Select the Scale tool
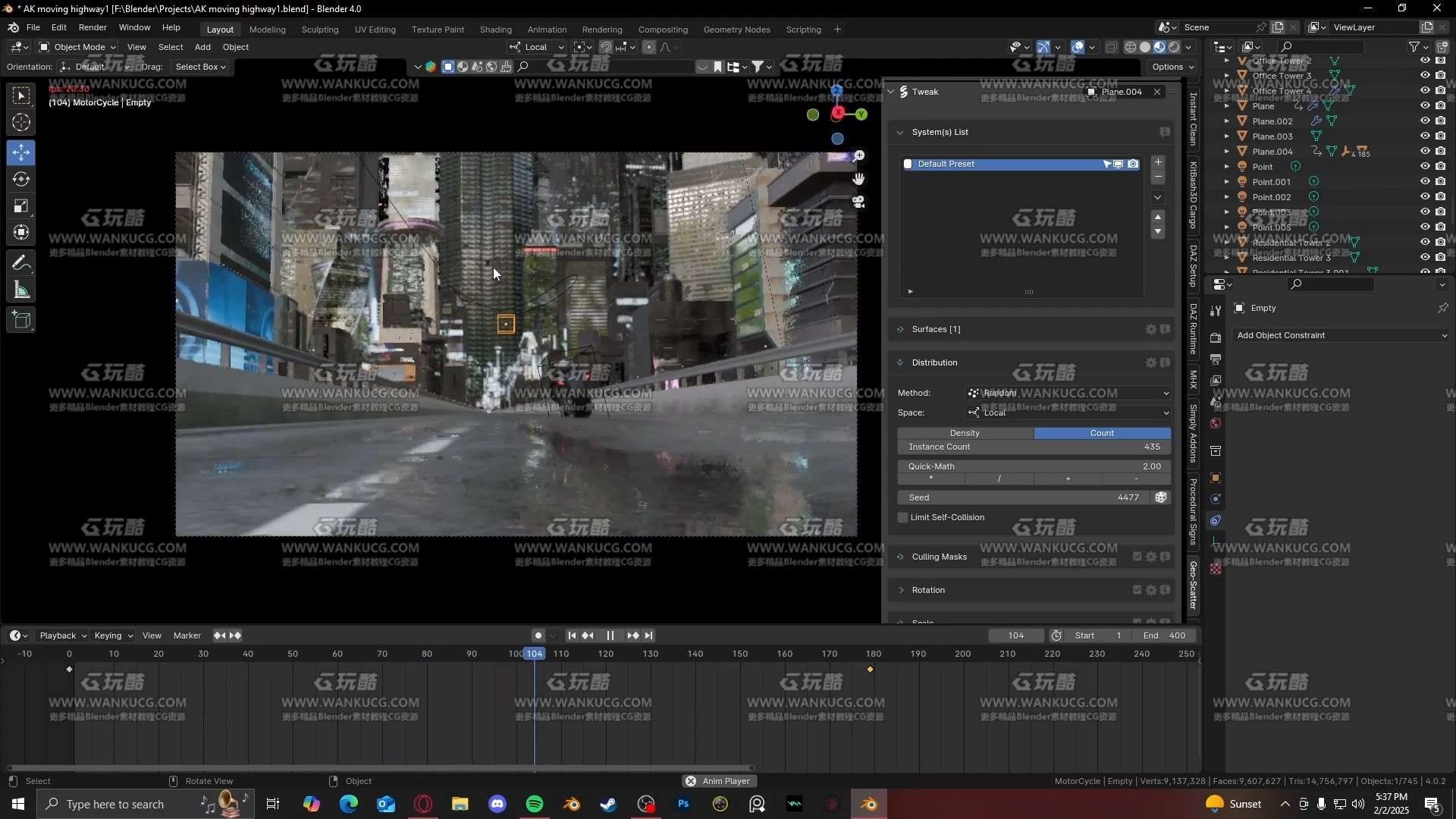The width and height of the screenshot is (1456, 819). point(21,206)
